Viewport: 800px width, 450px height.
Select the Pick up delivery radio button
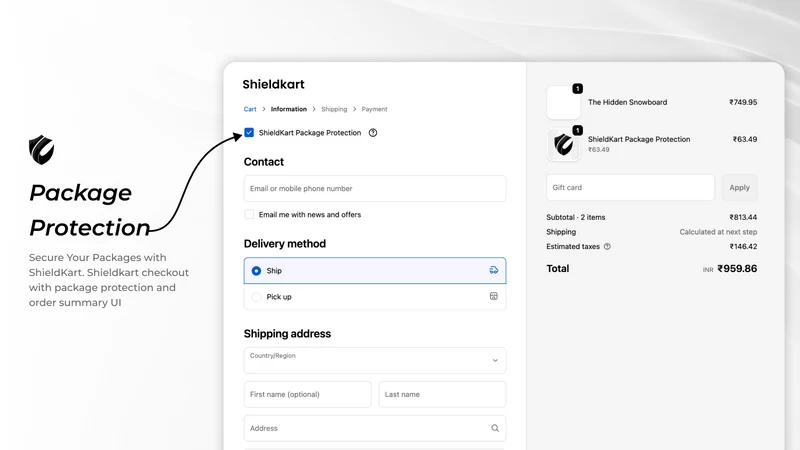pyautogui.click(x=256, y=297)
